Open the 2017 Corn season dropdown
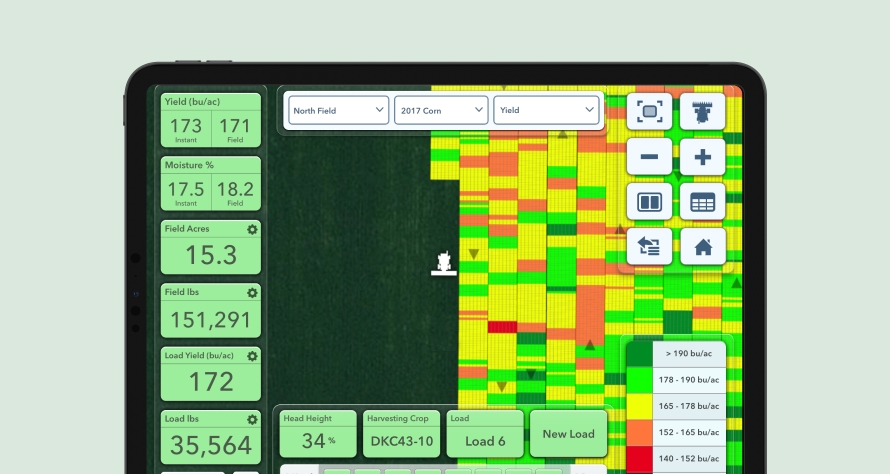Viewport: 890px width, 474px height. pyautogui.click(x=441, y=111)
